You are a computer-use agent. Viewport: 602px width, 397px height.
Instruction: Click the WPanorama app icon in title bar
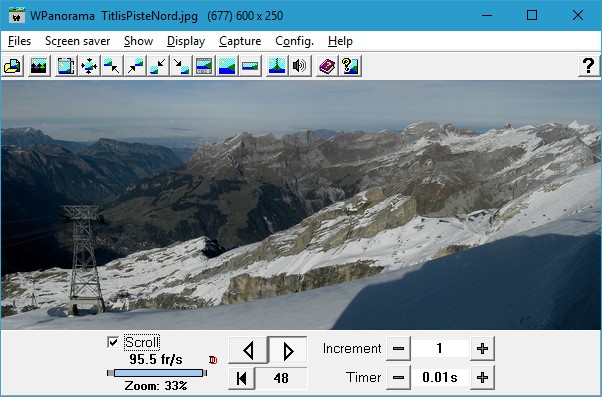pos(17,16)
